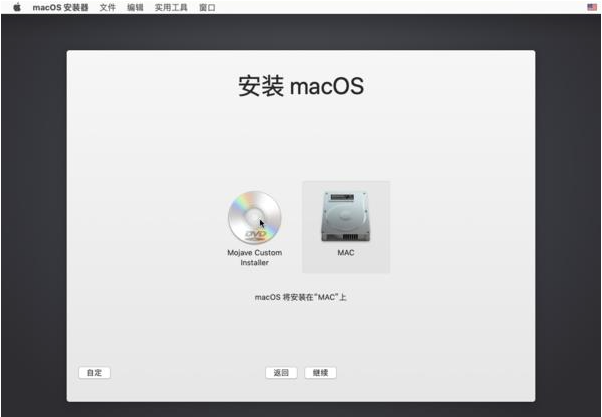
Task: Click the 'MAC' disk name label
Action: pos(346,253)
